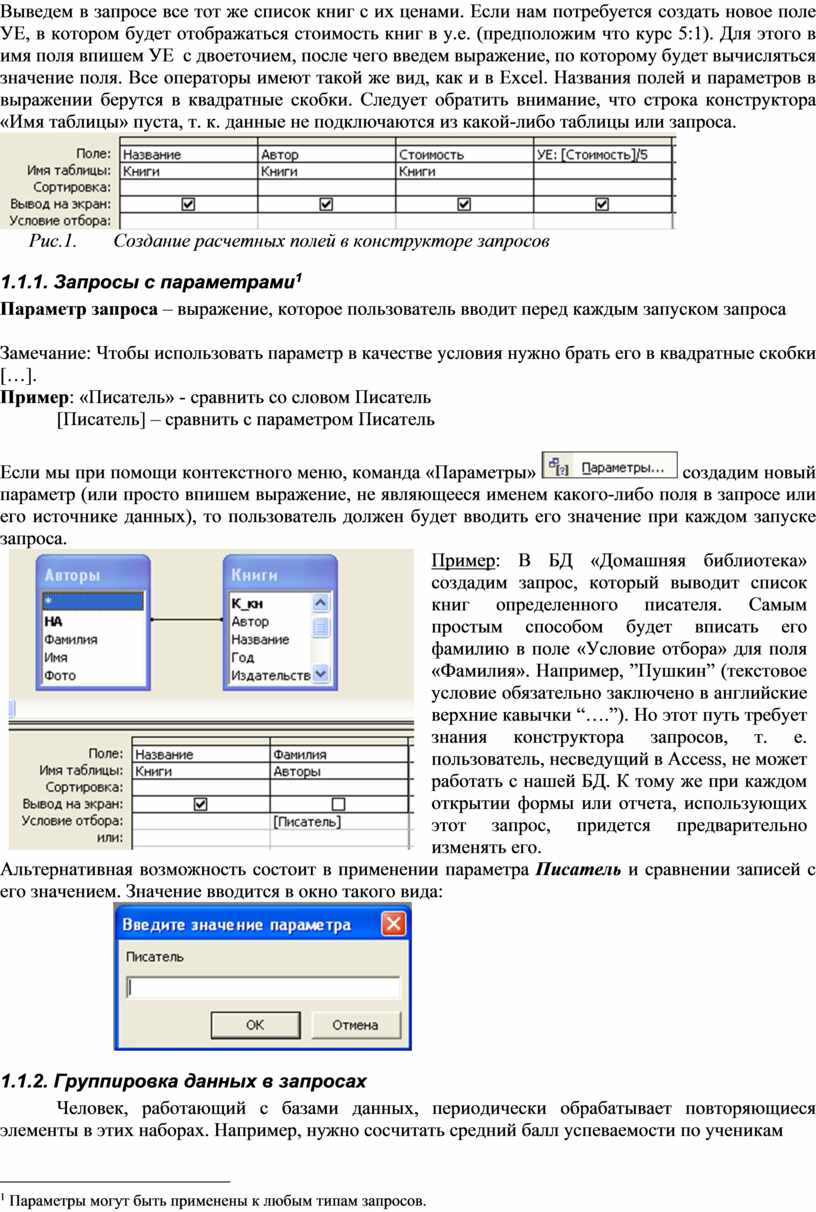This screenshot has height=1212, width=816.
Task: Click scroll-up arrow in Книги field list
Action: click(321, 604)
